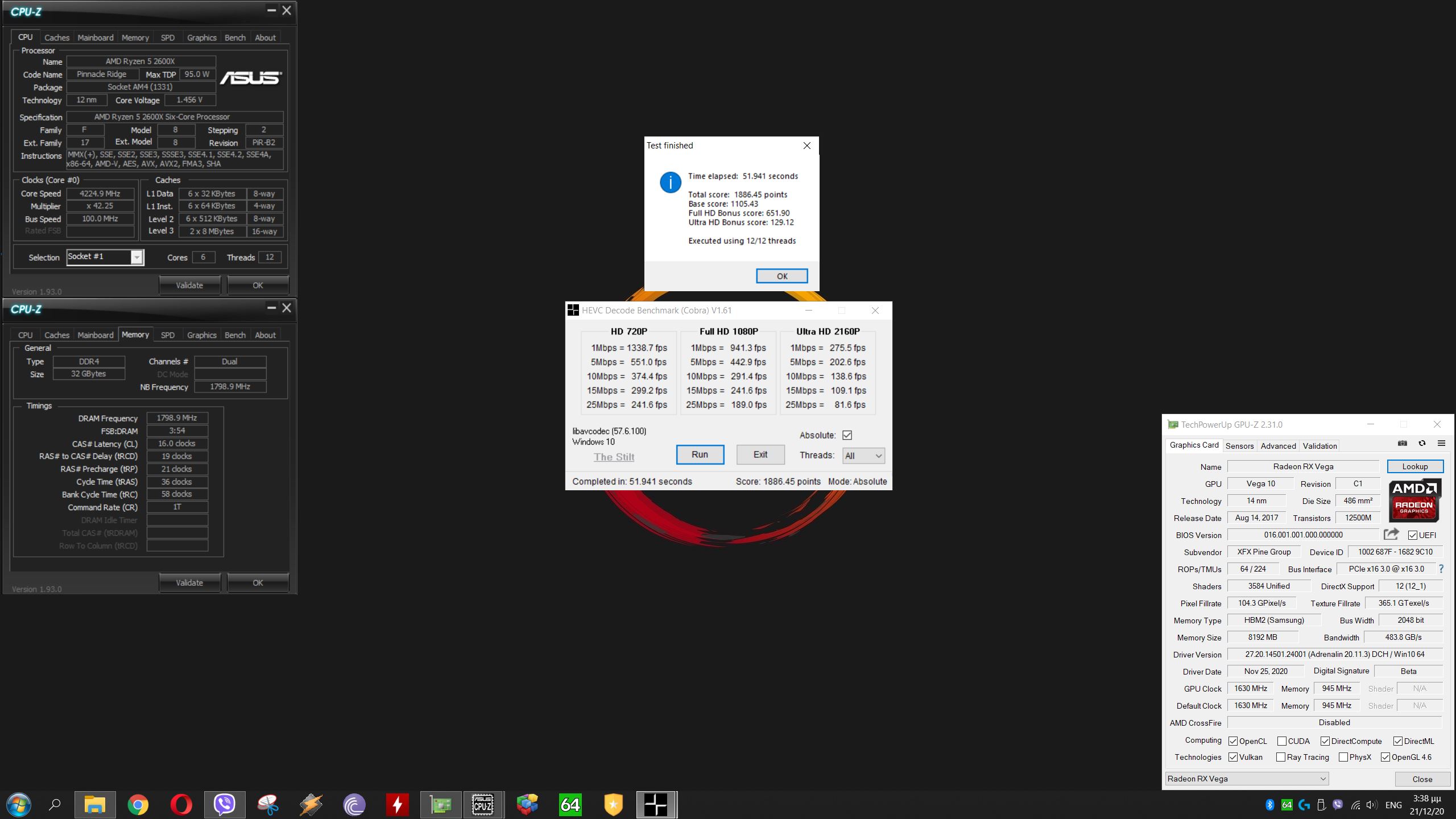The width and height of the screenshot is (1456, 819).
Task: Expand the Radeon RX Vega GPU selector
Action: pyautogui.click(x=1247, y=779)
